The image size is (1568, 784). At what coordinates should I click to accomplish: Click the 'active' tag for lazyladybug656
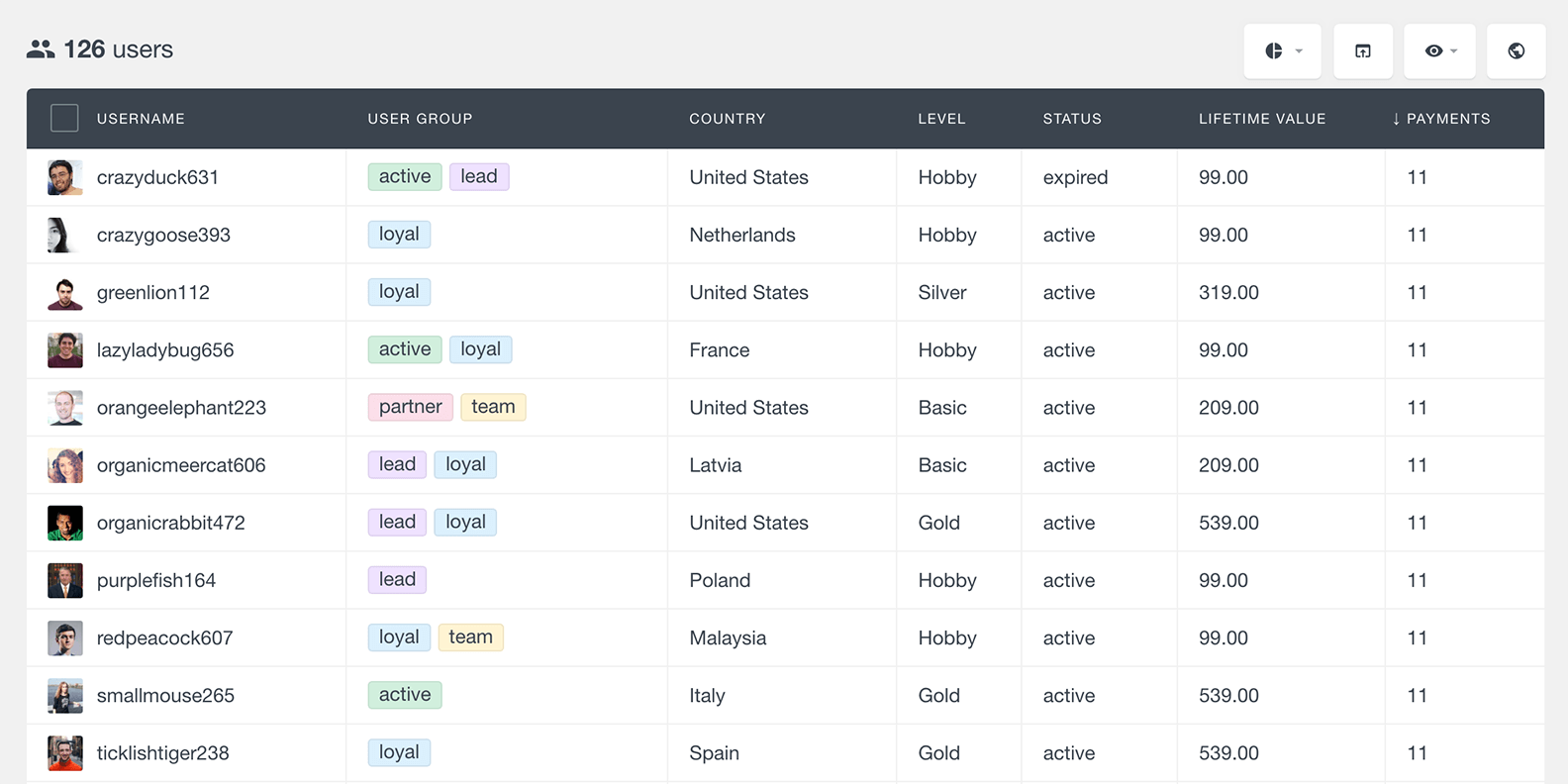[x=405, y=348]
